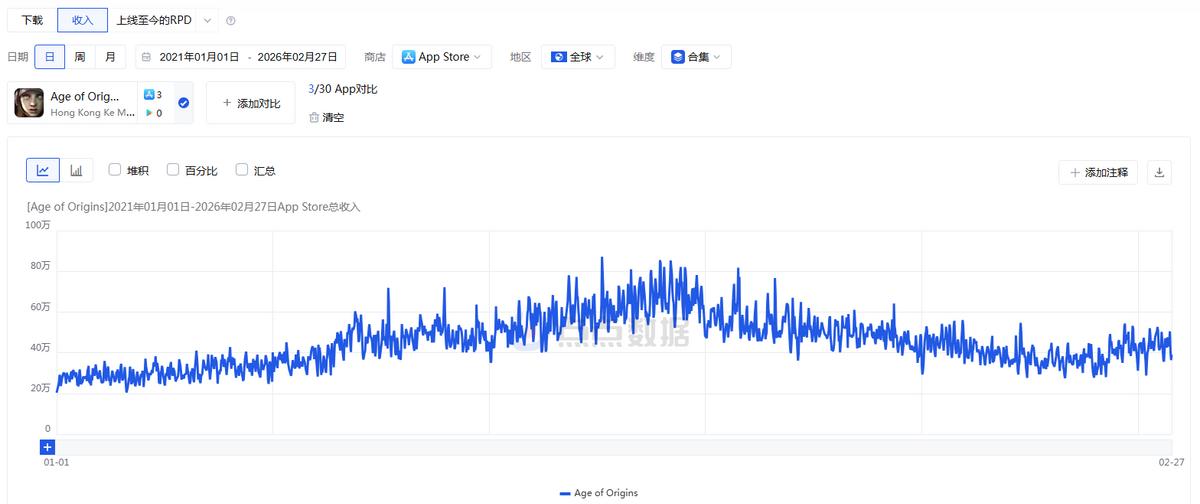Enable the 百分比 checkbox
Viewport: 1200px width, 504px height.
click(x=173, y=170)
